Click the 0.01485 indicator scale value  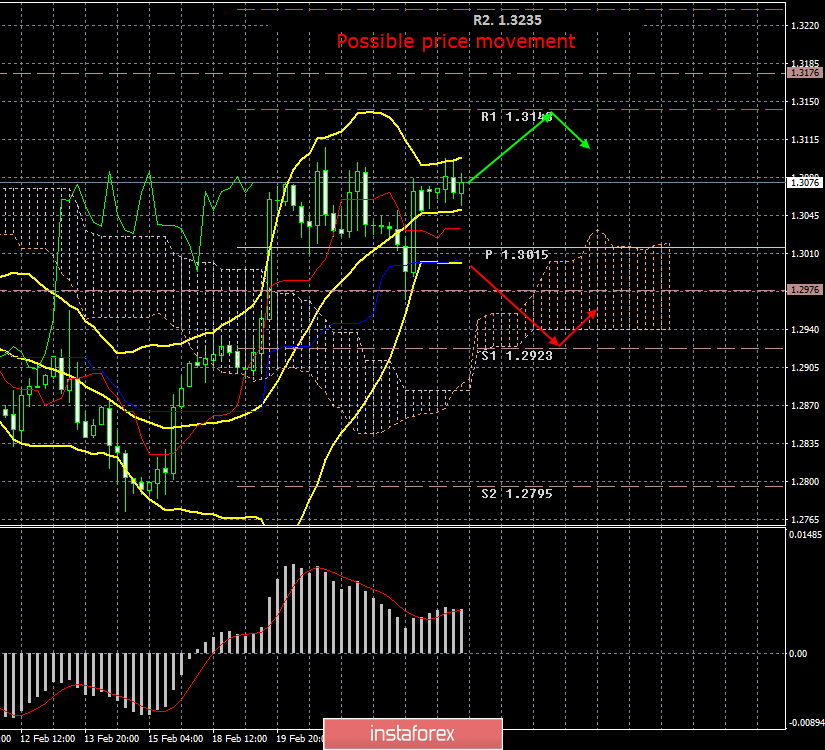[805, 535]
